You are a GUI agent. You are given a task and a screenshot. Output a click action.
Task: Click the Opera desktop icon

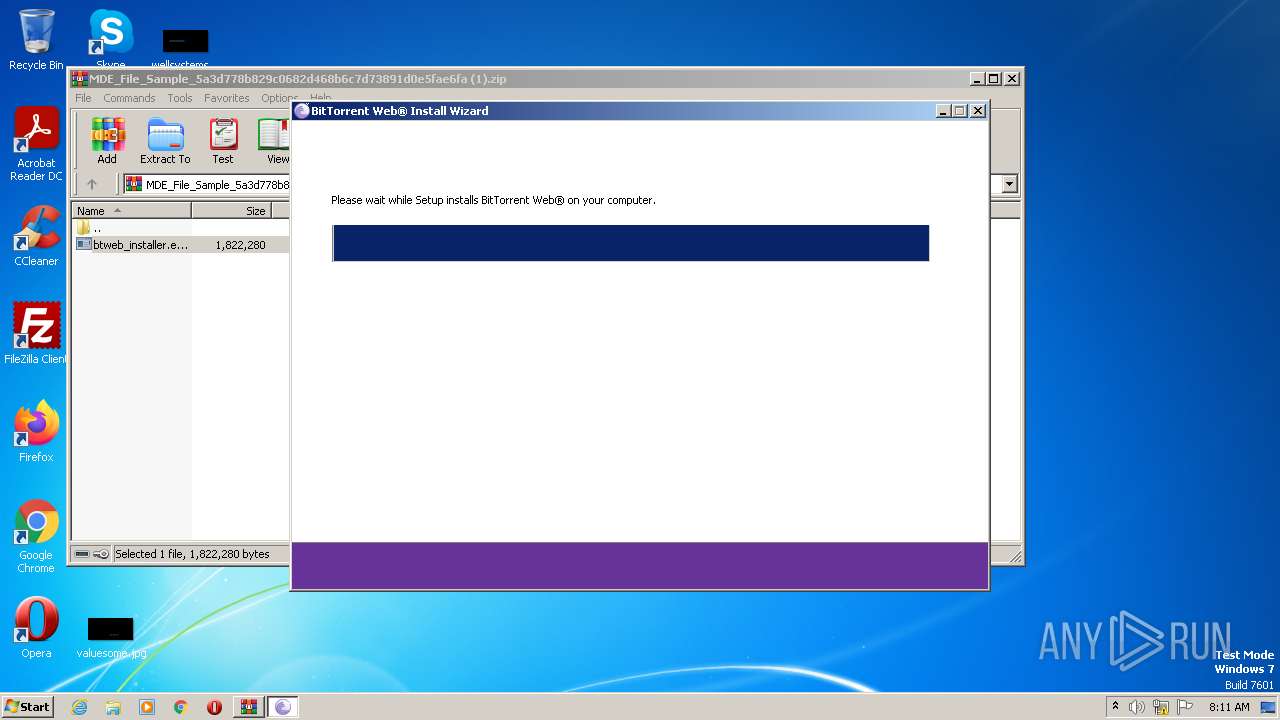[36, 628]
